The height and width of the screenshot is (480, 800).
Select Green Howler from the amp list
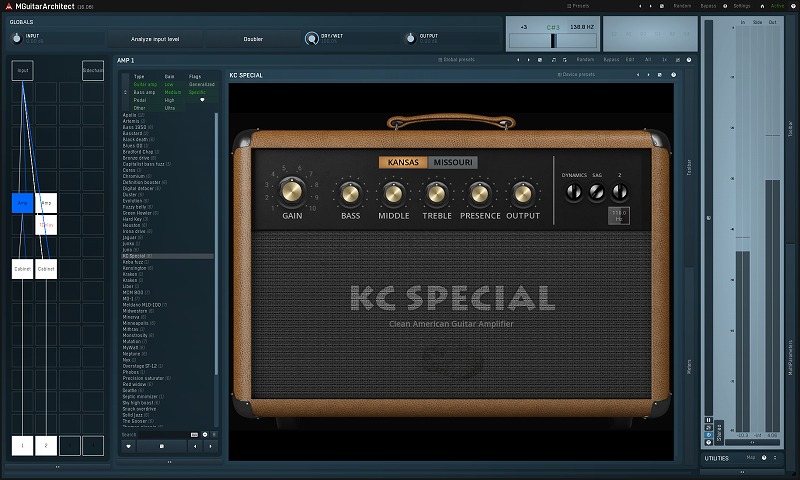tap(139, 212)
